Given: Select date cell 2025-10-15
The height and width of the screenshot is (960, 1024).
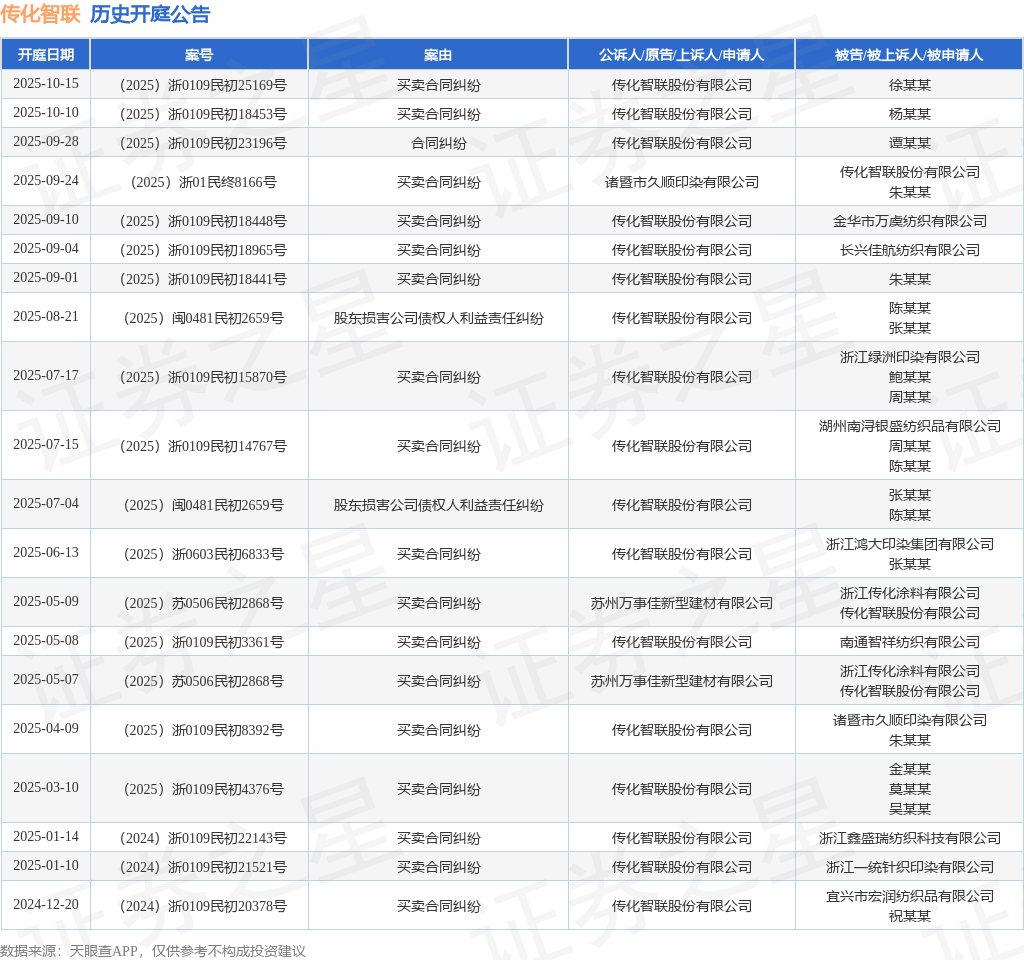Looking at the screenshot, I should (x=46, y=84).
